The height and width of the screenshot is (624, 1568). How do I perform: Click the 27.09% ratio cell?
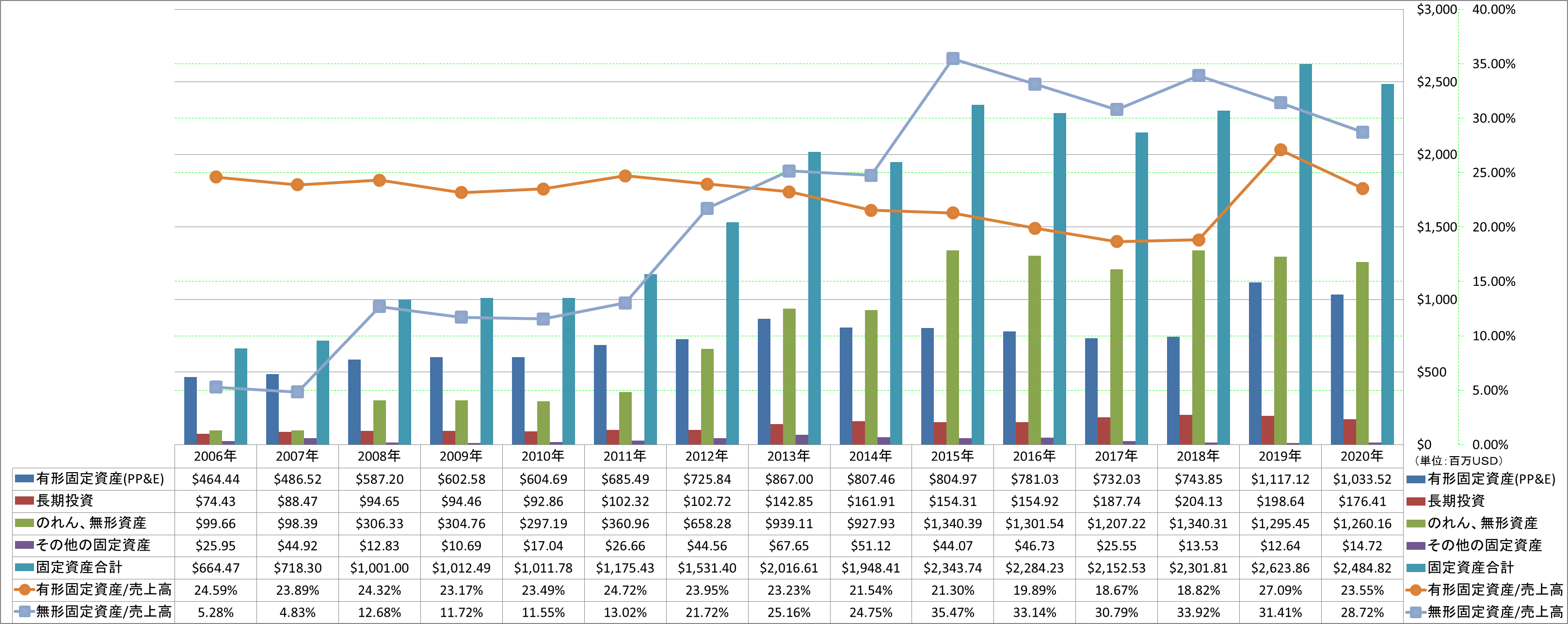[1280, 591]
